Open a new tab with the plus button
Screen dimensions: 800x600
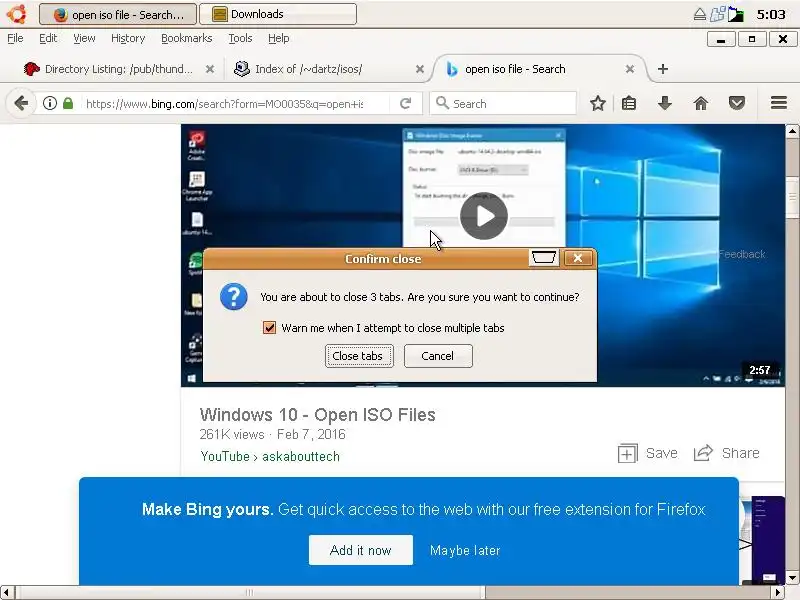tap(662, 69)
